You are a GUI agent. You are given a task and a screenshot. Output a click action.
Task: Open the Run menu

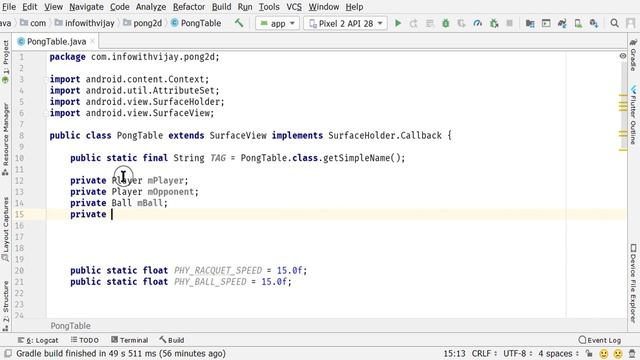coord(244,7)
